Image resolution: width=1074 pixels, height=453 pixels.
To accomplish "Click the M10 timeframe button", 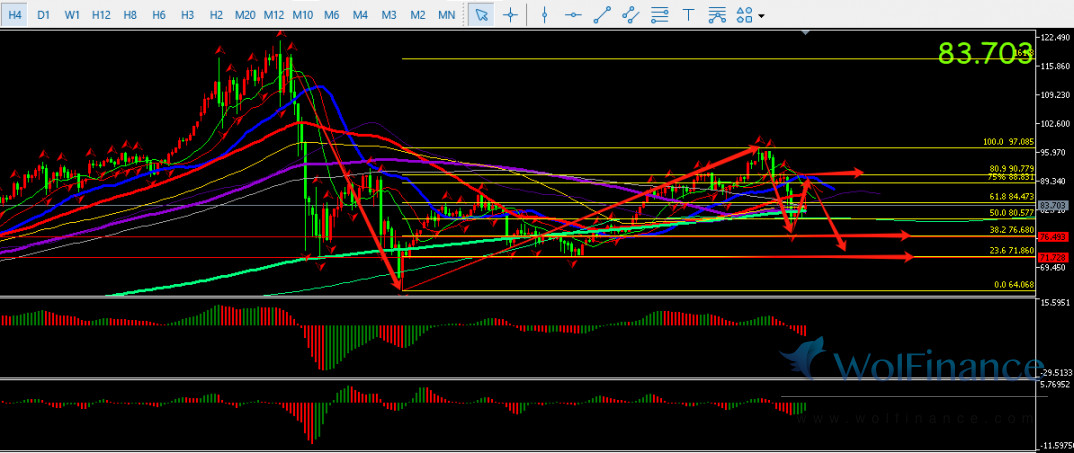I will pos(303,15).
